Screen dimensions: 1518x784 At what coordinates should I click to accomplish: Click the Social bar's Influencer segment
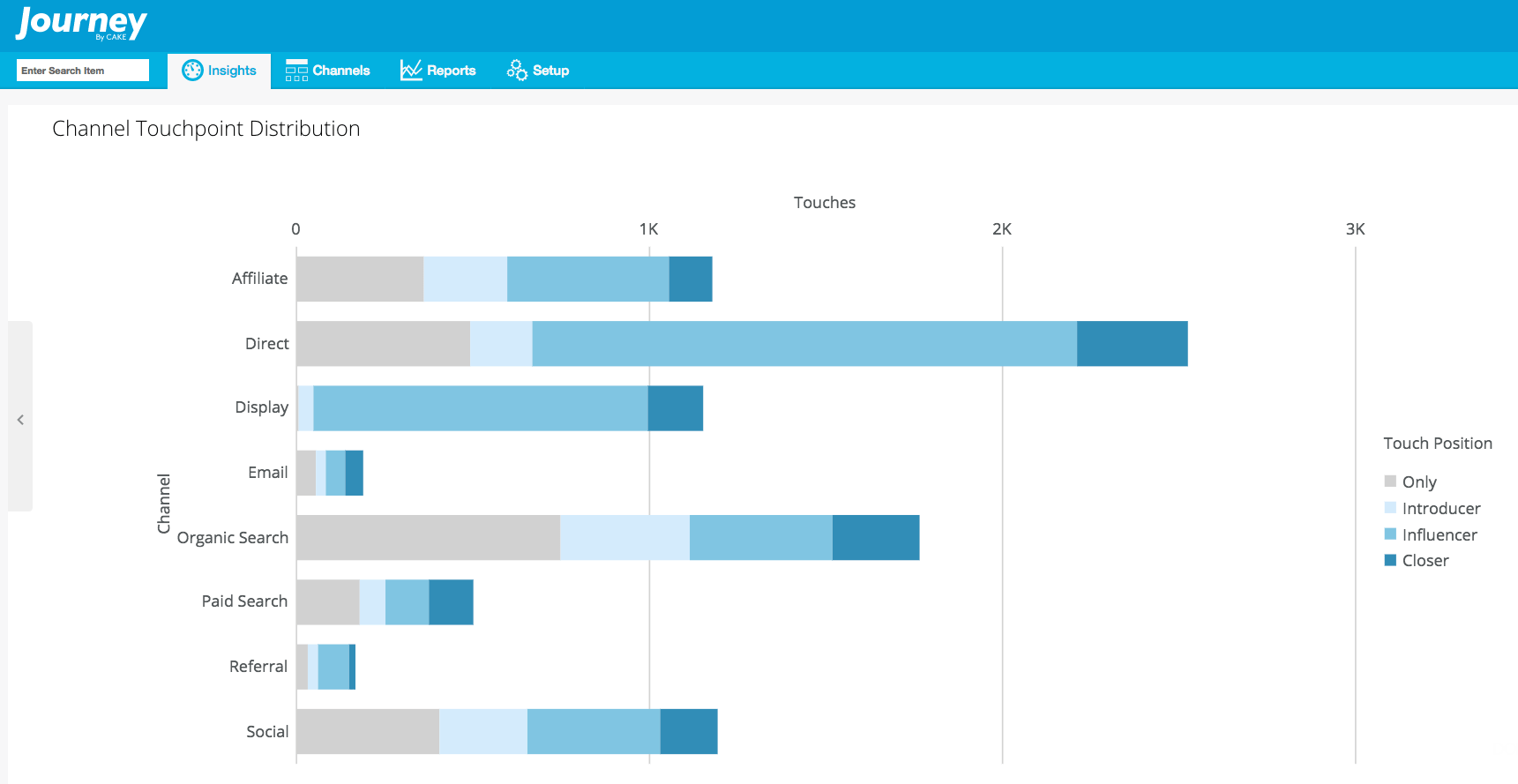[x=594, y=732]
